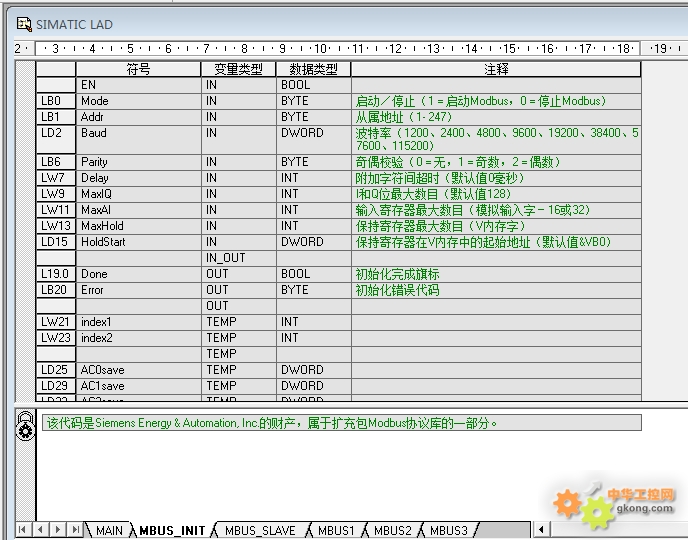Click the 符号 column header
This screenshot has height=540, width=688.
[x=138, y=69]
